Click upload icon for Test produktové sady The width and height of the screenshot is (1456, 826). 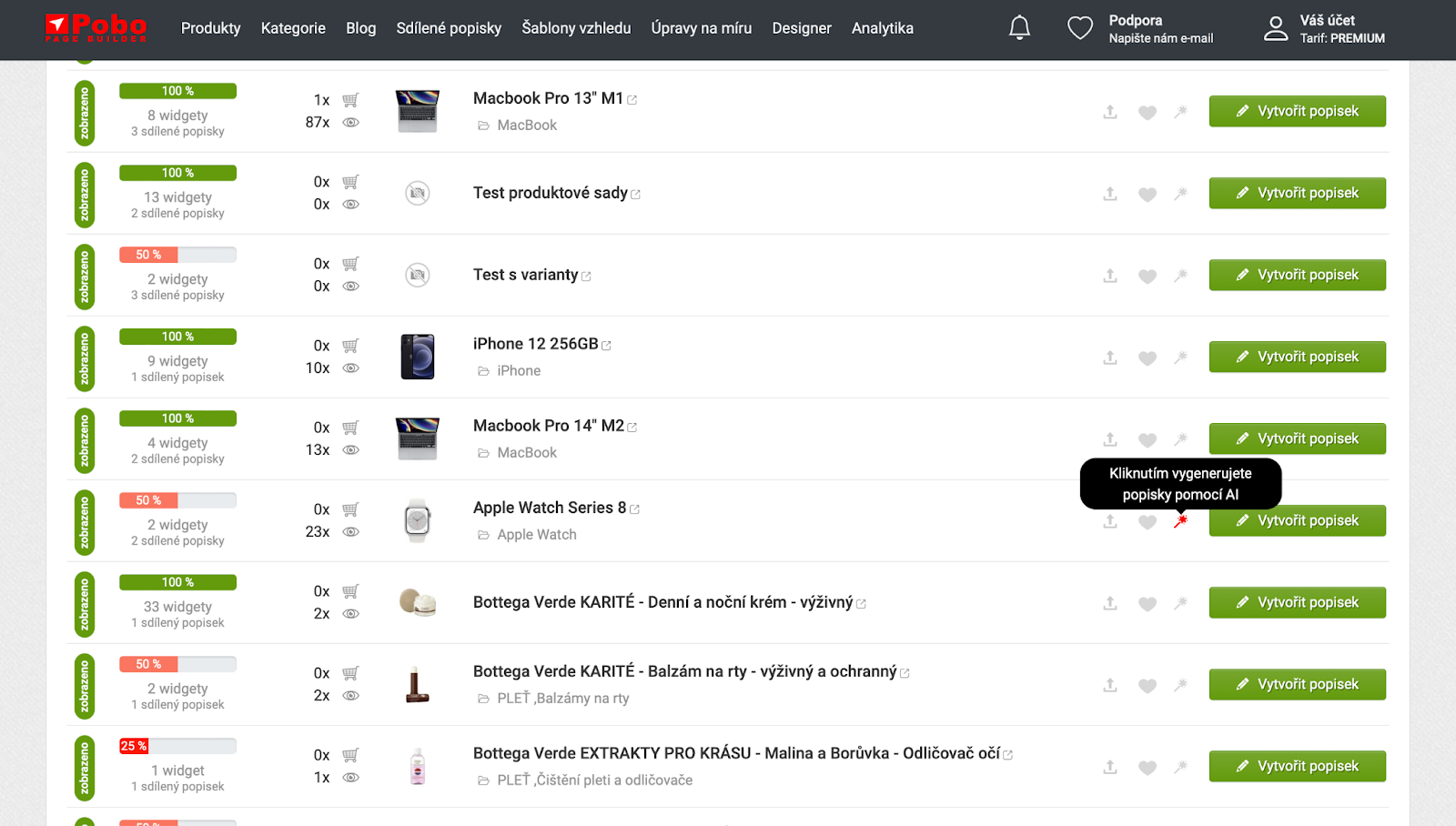[1110, 194]
